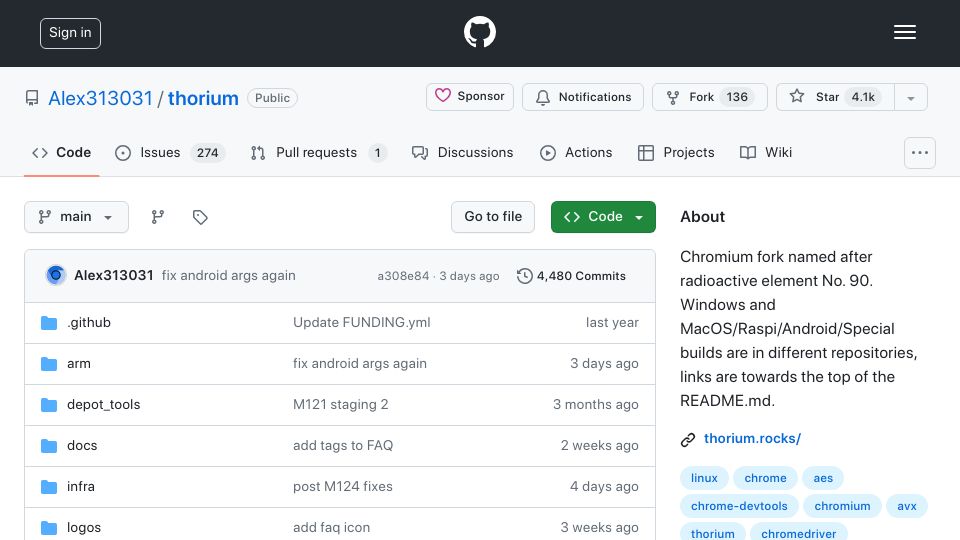The height and width of the screenshot is (540, 960).
Task: View branches via the branch icon
Action: pyautogui.click(x=158, y=217)
